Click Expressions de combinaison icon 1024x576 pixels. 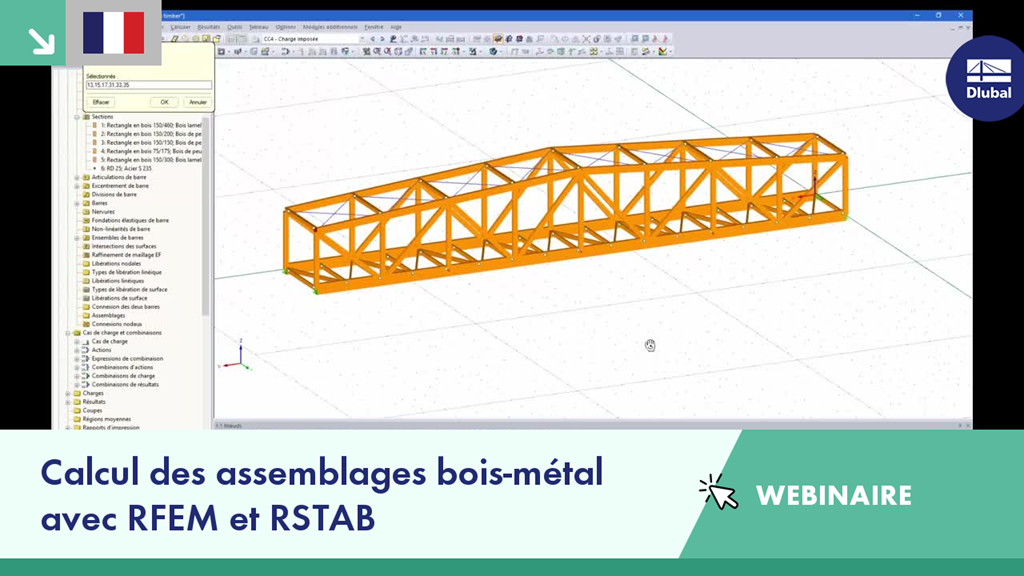[86, 359]
